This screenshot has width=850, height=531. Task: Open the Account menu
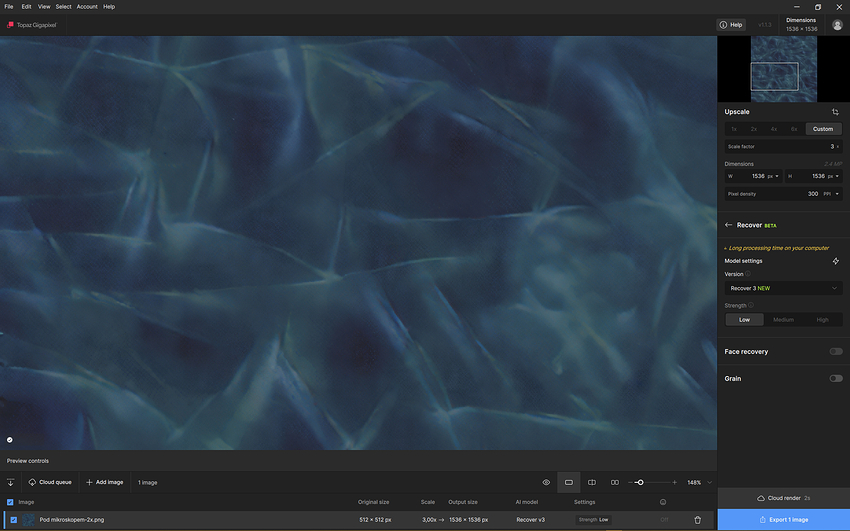click(x=87, y=7)
